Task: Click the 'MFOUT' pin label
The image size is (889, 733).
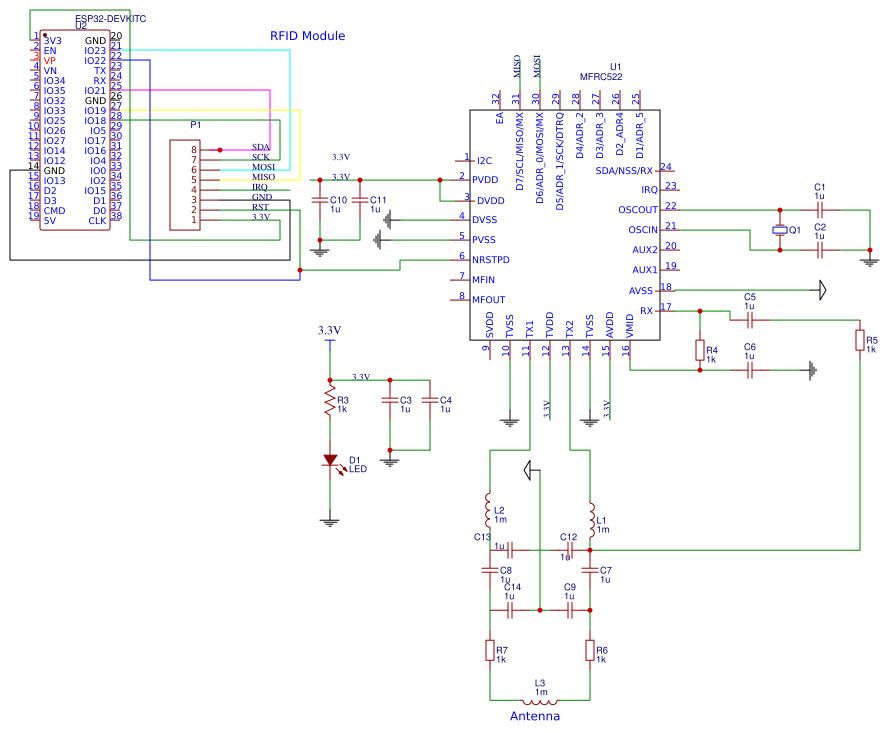Action: point(489,300)
